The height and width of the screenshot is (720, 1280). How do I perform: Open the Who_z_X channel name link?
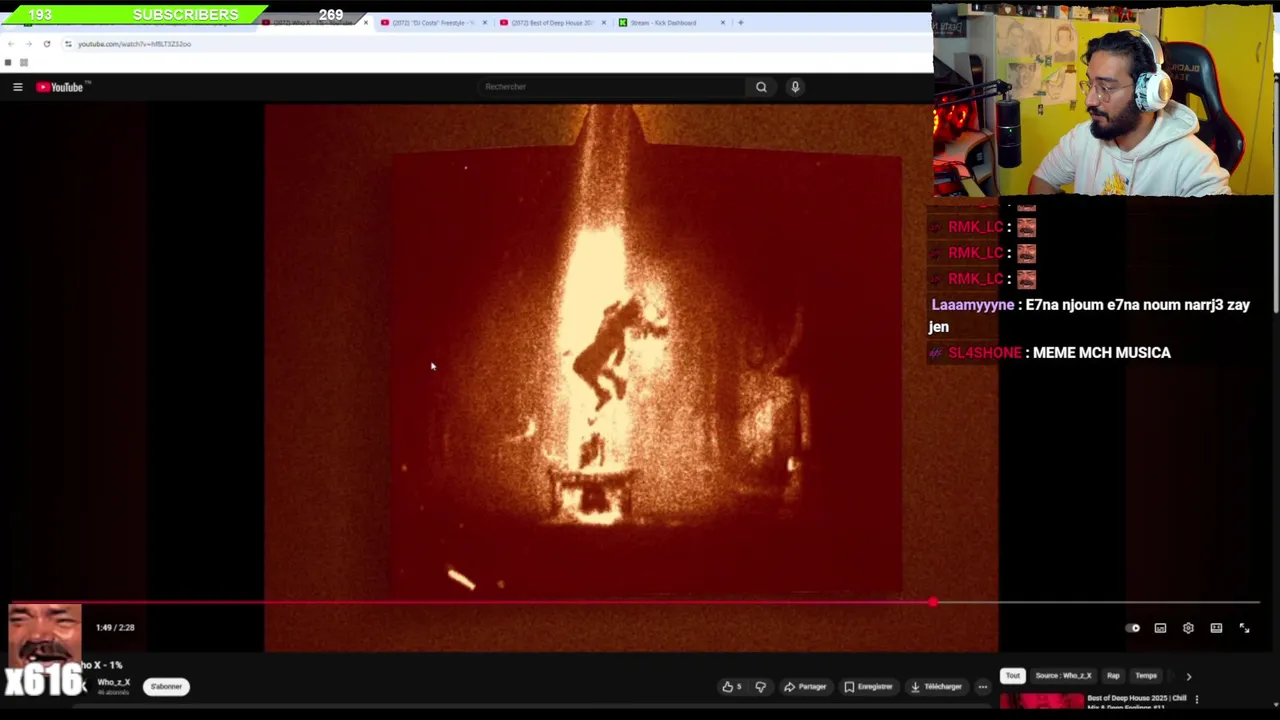coord(113,682)
